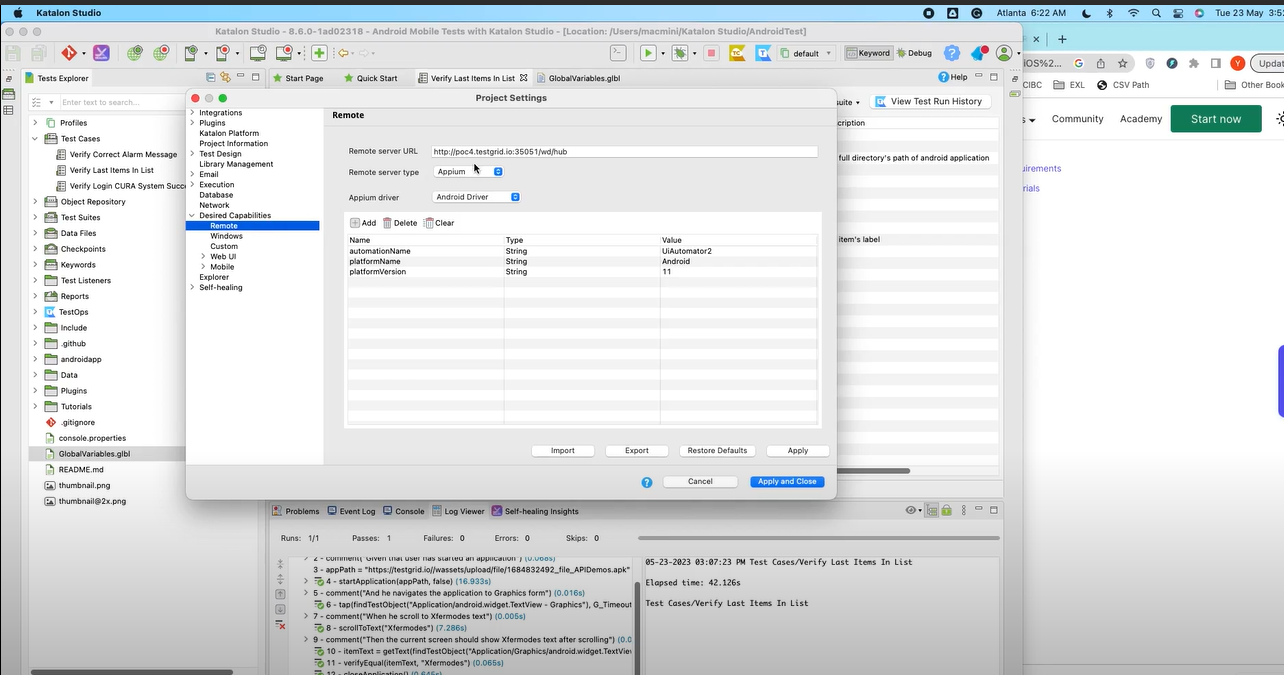
Task: Click the browser bookmark star icon
Action: click(x=1123, y=63)
